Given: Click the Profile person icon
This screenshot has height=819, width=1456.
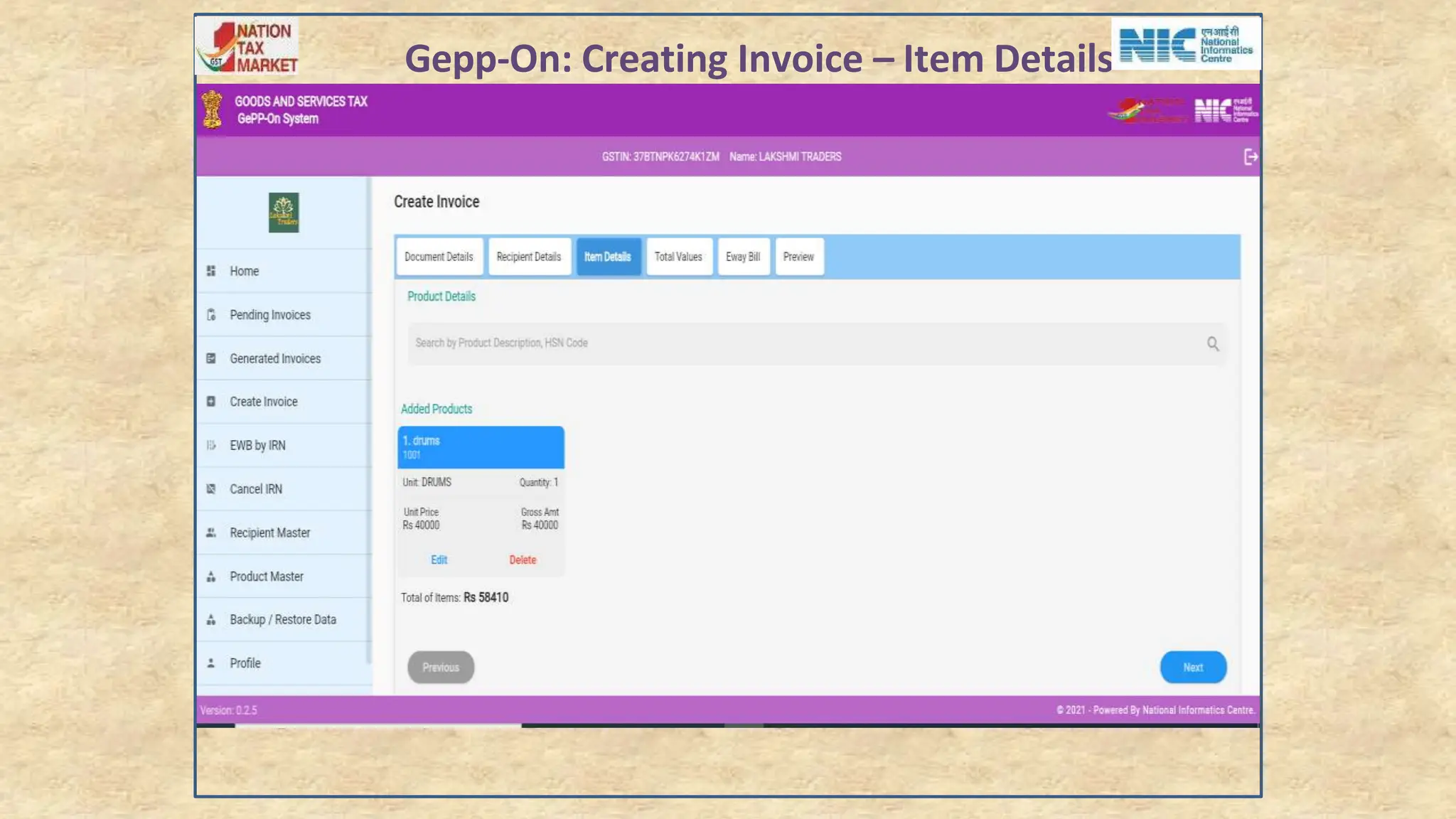Looking at the screenshot, I should click(x=211, y=663).
